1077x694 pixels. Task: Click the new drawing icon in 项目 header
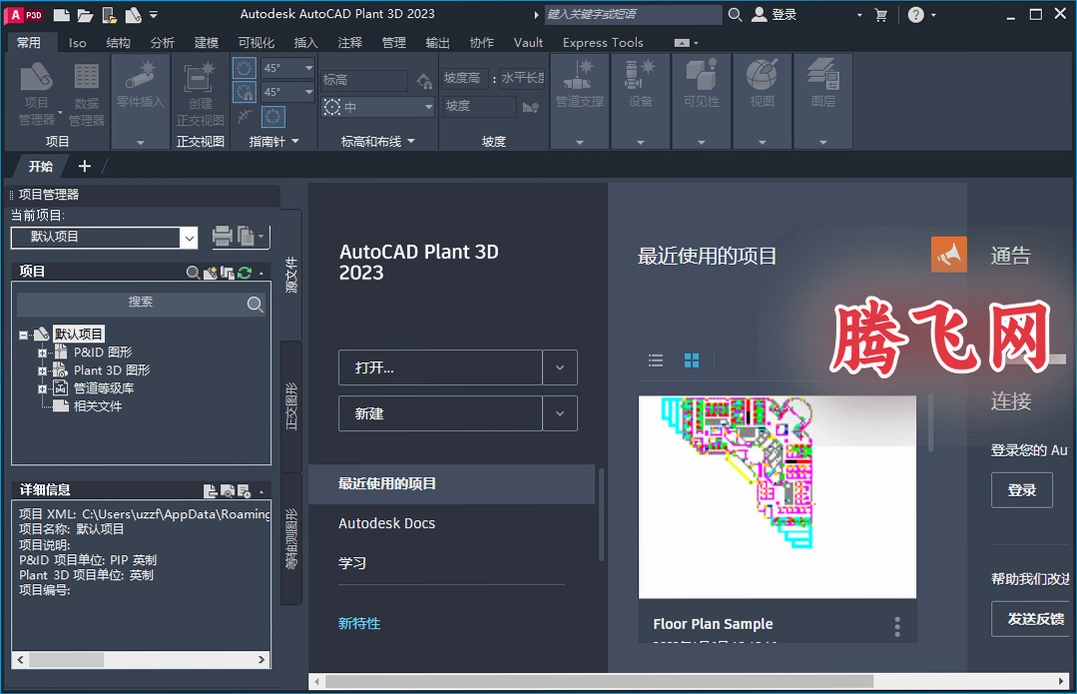tap(210, 273)
